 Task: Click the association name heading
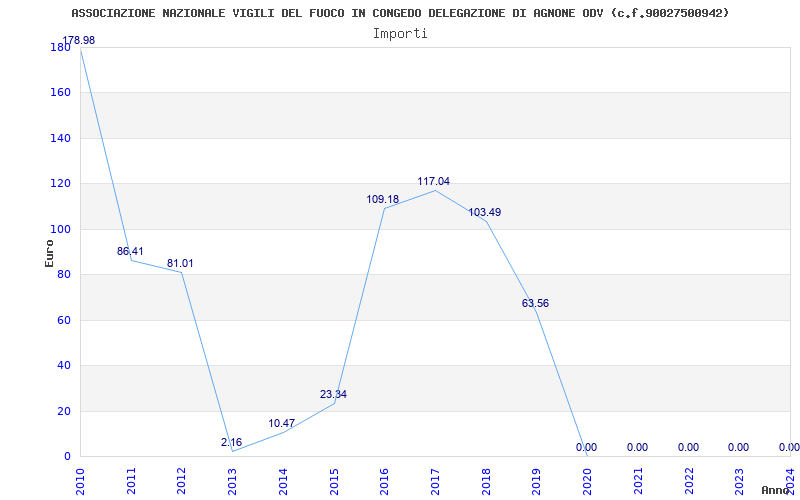click(400, 13)
